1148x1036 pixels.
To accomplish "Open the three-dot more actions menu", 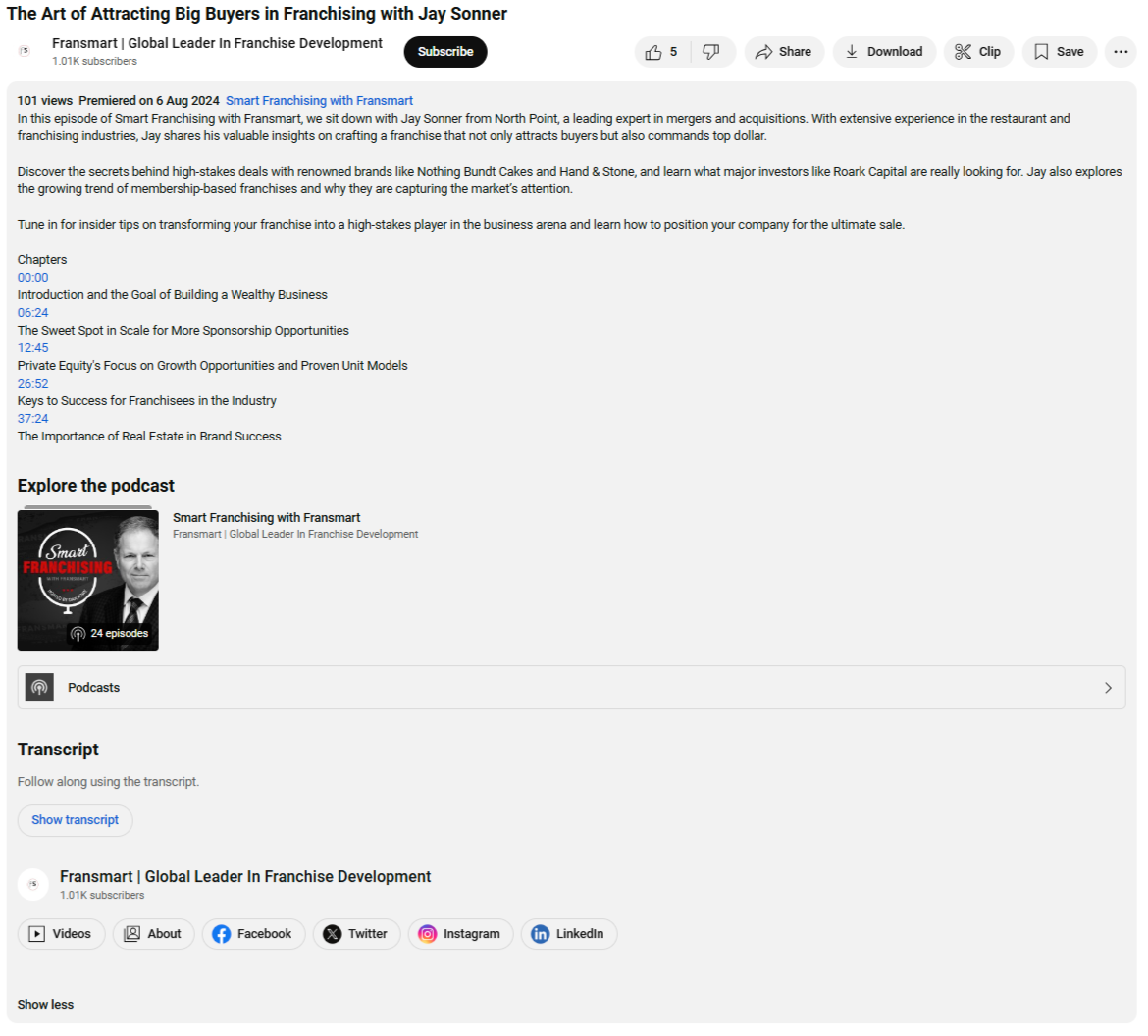I will click(x=1121, y=52).
